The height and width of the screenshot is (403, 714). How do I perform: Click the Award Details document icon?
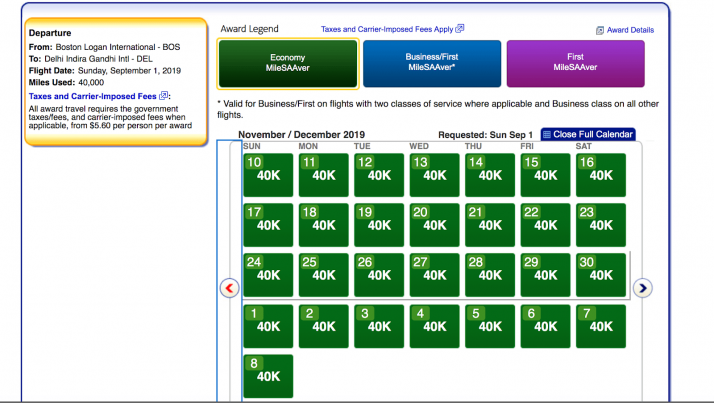600,31
